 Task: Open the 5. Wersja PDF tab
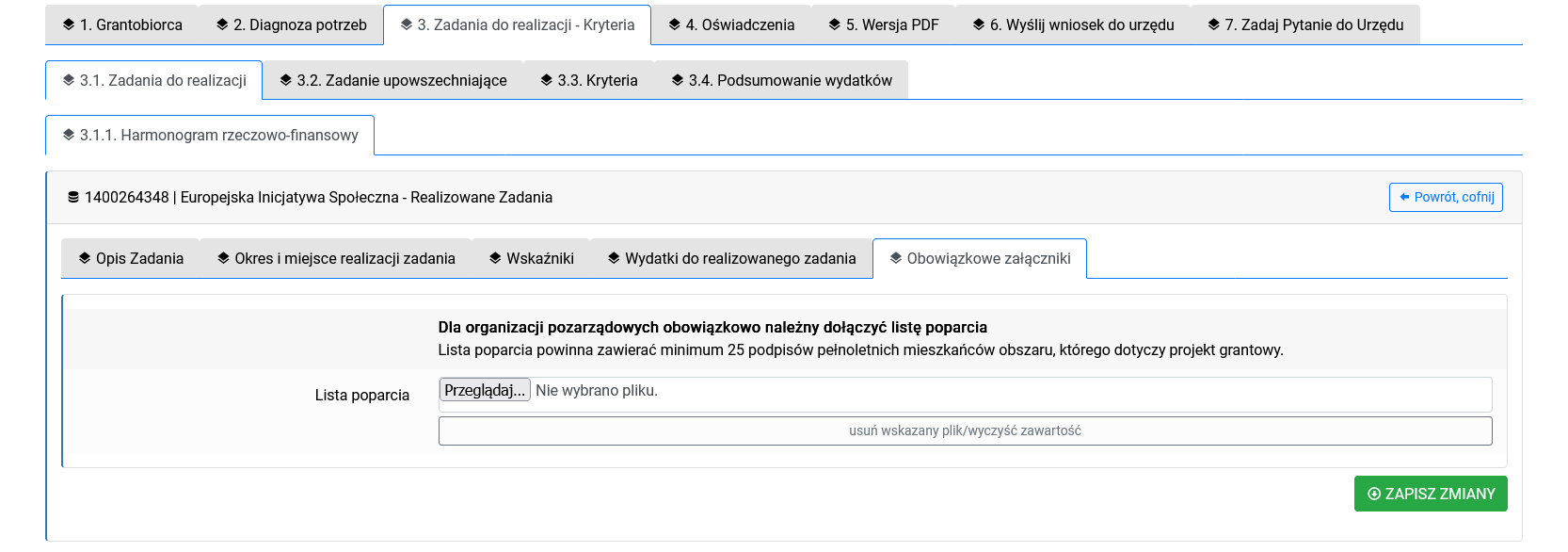[x=883, y=25]
